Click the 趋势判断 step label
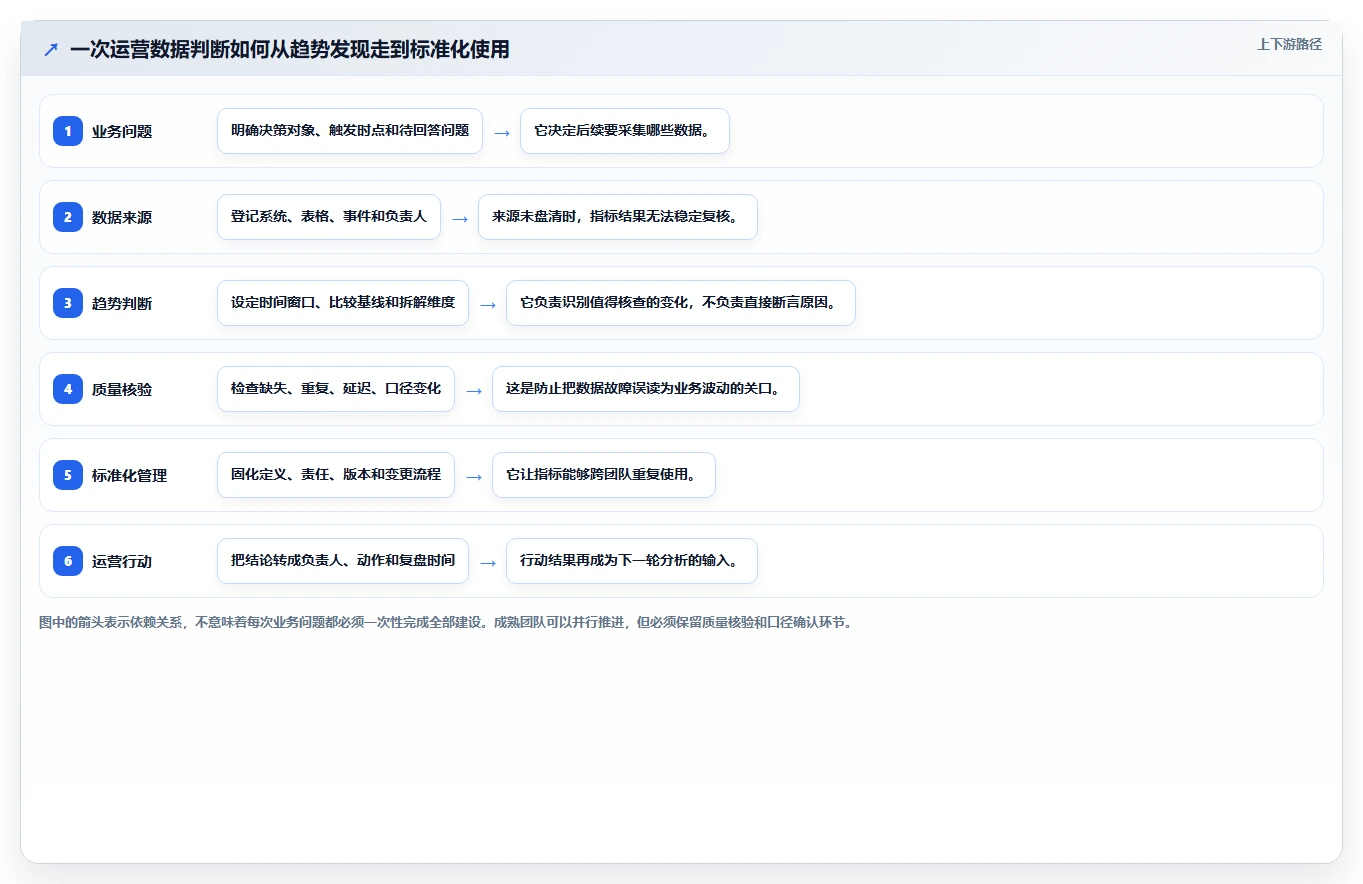 pos(122,303)
